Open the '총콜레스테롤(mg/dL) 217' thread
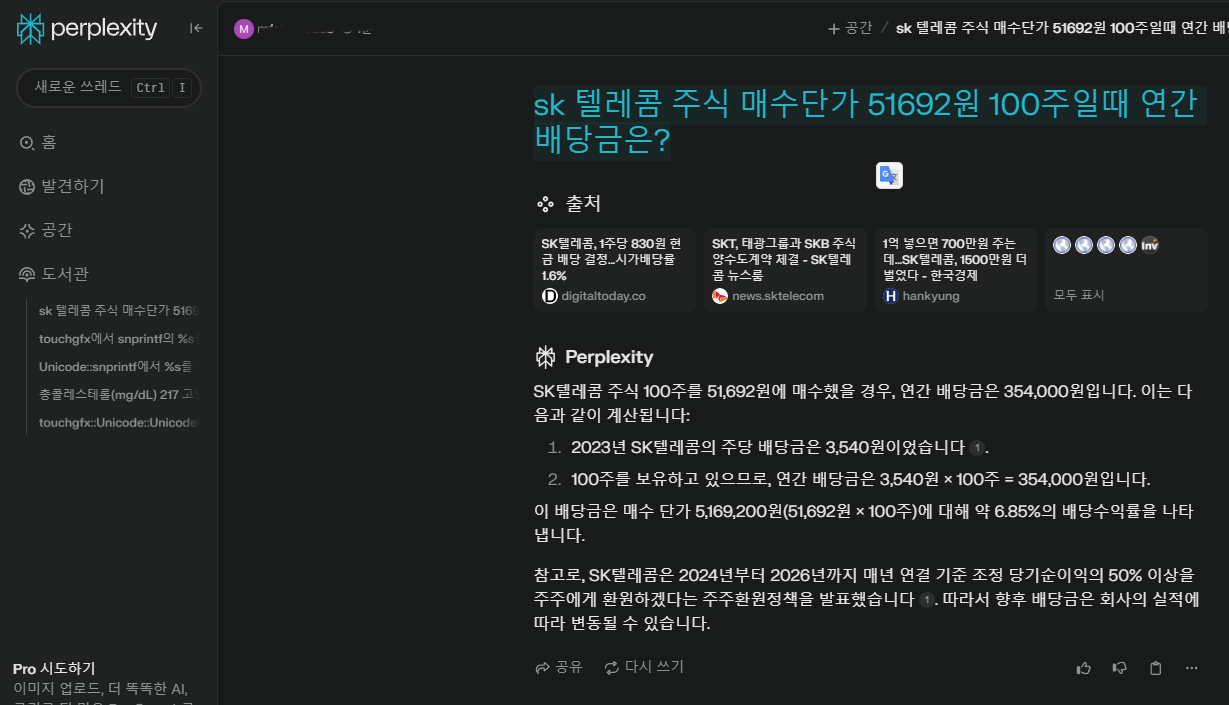Image resolution: width=1229 pixels, height=705 pixels. click(119, 395)
